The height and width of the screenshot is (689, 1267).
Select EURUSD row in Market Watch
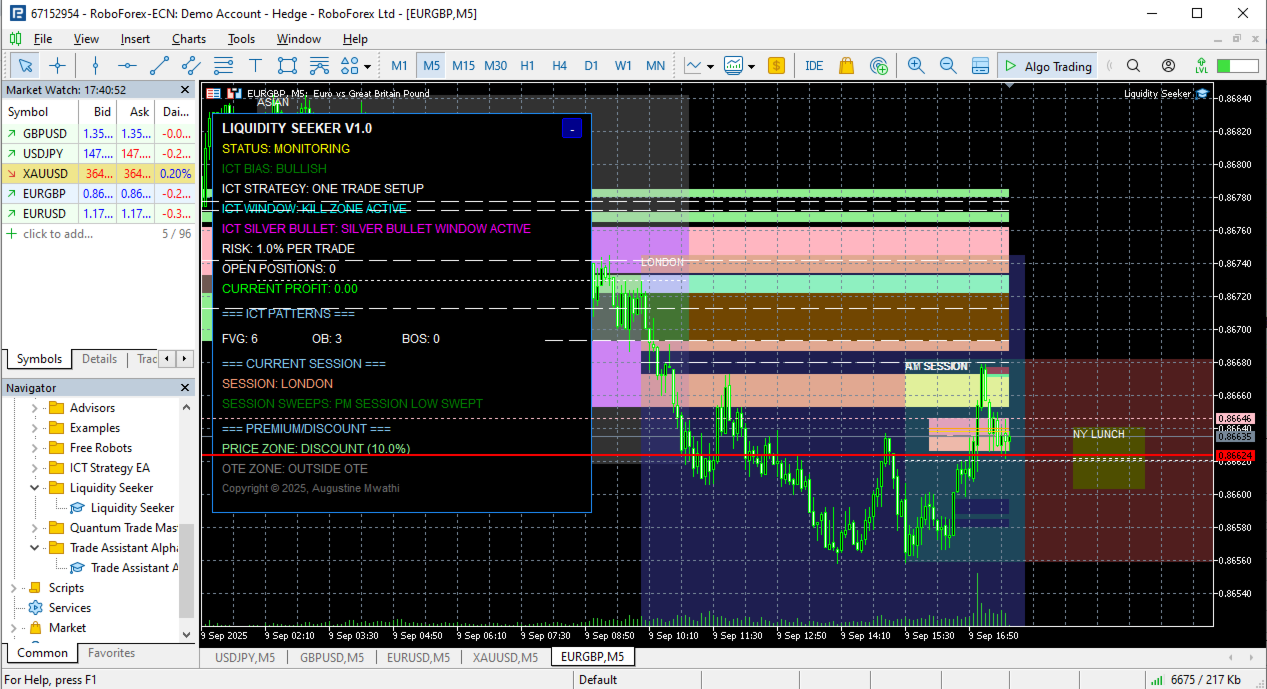click(x=99, y=213)
